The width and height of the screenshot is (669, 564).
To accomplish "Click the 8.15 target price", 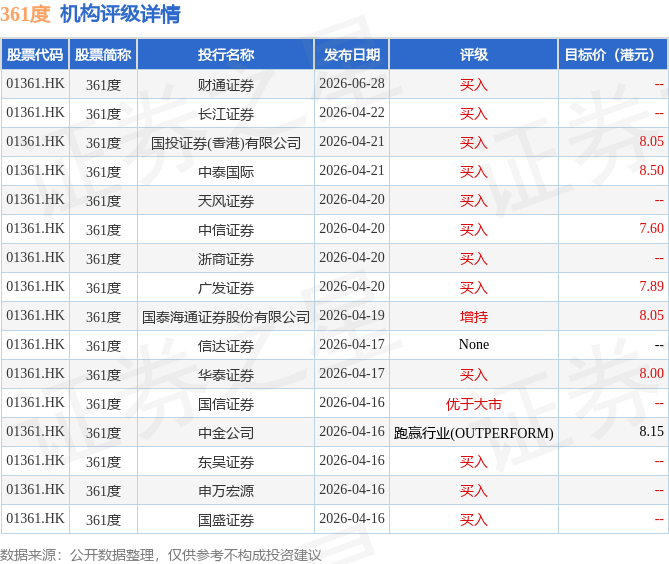I will click(651, 431).
